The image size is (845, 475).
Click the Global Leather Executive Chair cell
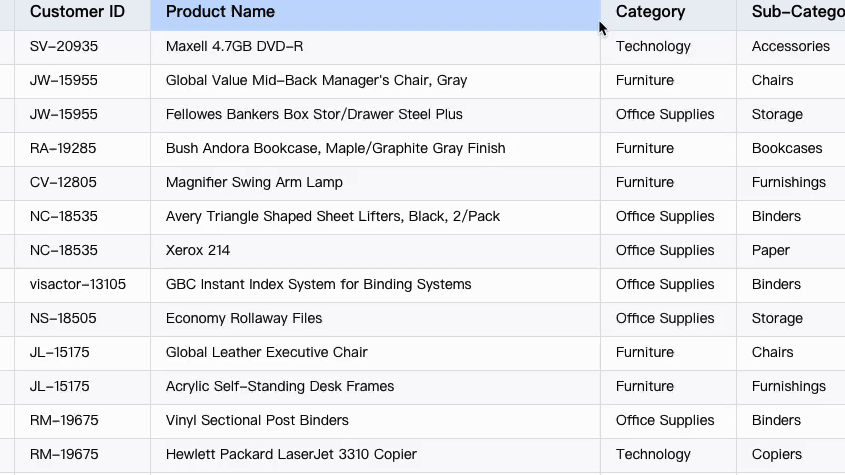coord(266,353)
